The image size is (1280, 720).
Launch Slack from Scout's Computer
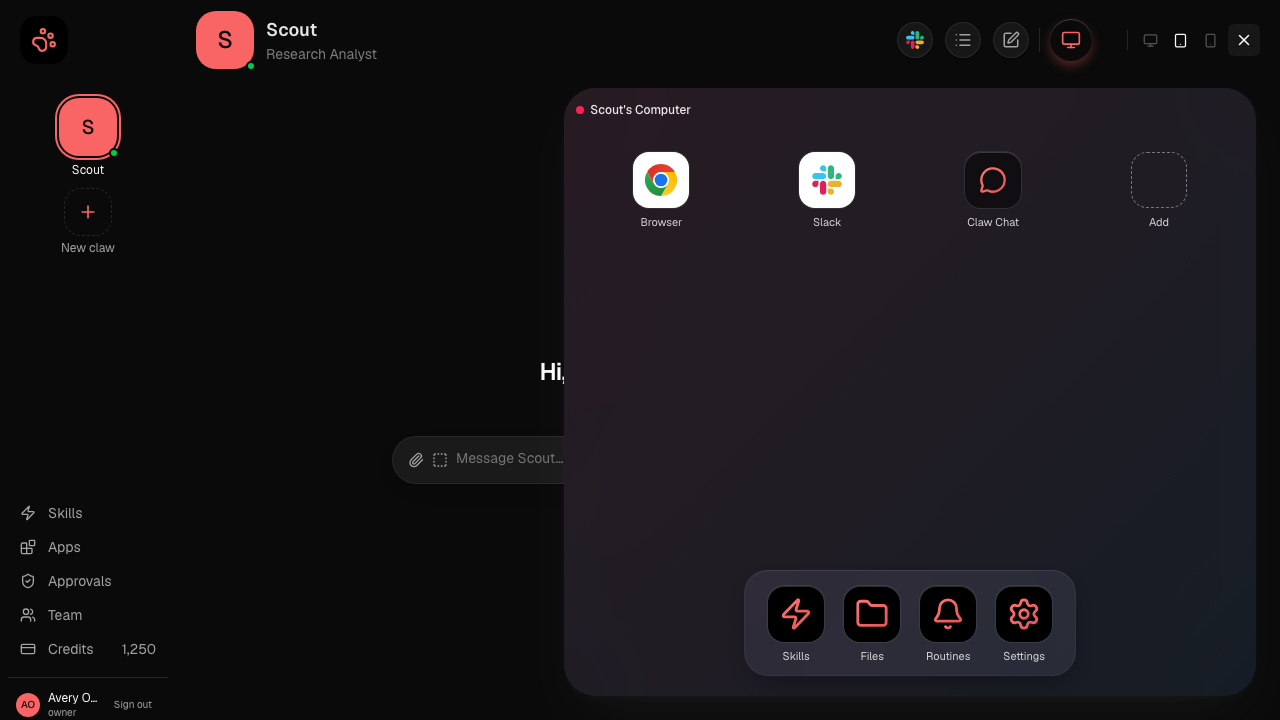tap(827, 180)
